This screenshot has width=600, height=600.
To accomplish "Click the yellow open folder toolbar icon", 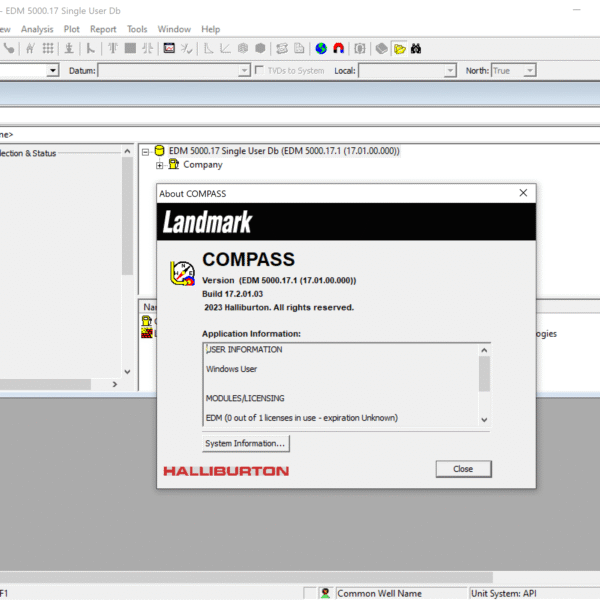I will [x=399, y=49].
